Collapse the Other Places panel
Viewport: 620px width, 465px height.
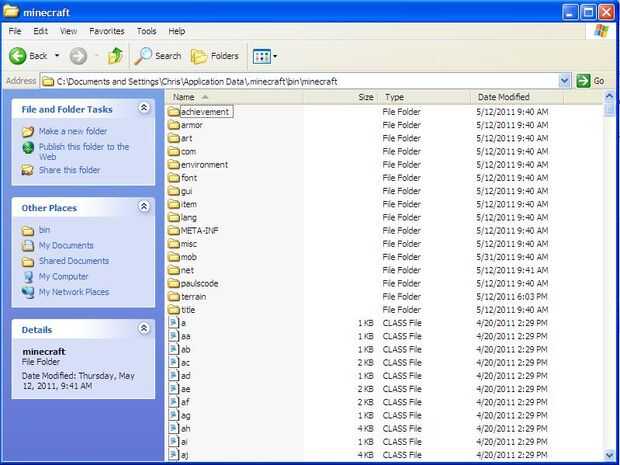144,206
